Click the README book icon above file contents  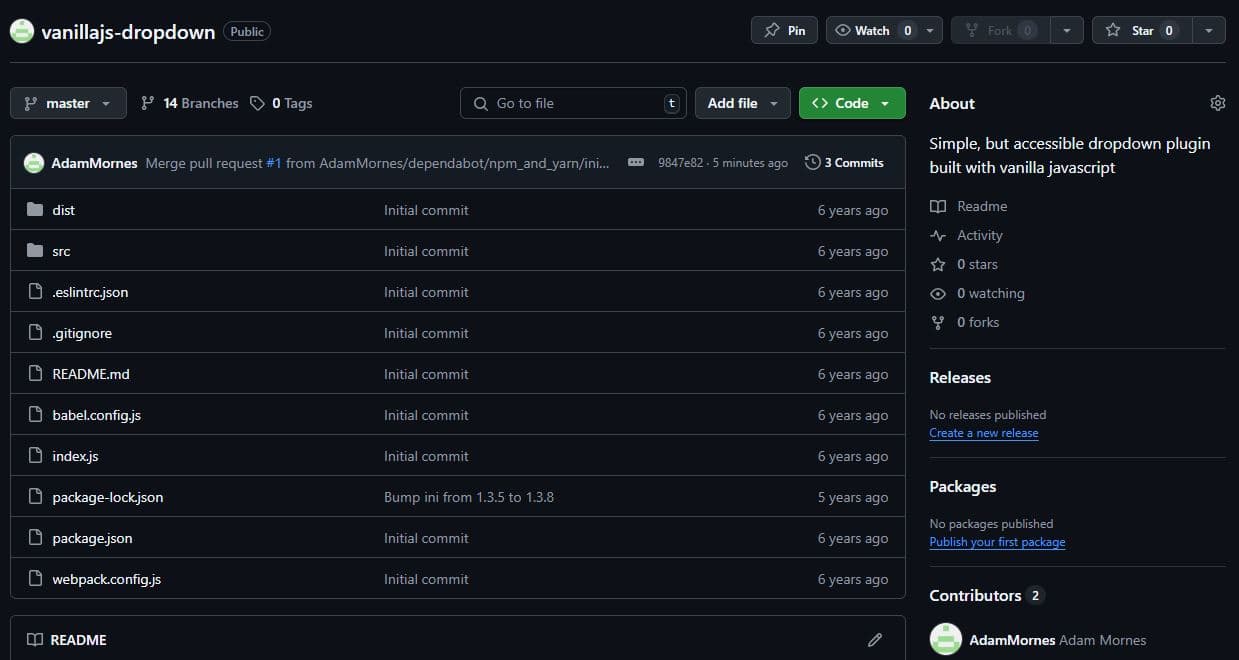(x=35, y=640)
